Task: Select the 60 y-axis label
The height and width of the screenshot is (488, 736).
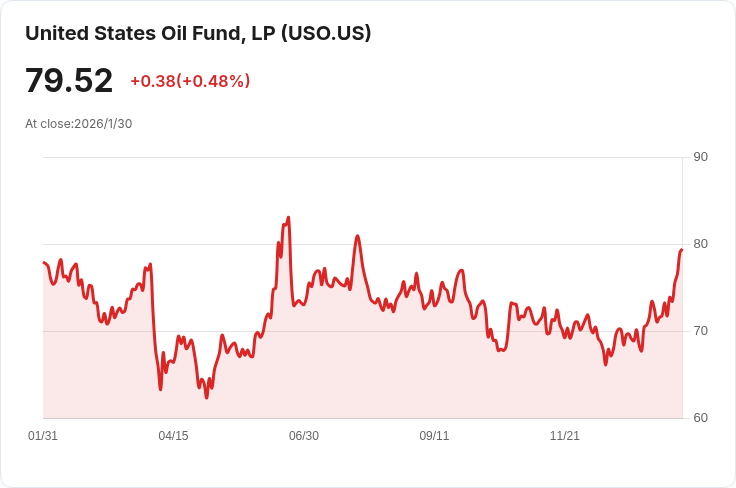Action: click(700, 418)
